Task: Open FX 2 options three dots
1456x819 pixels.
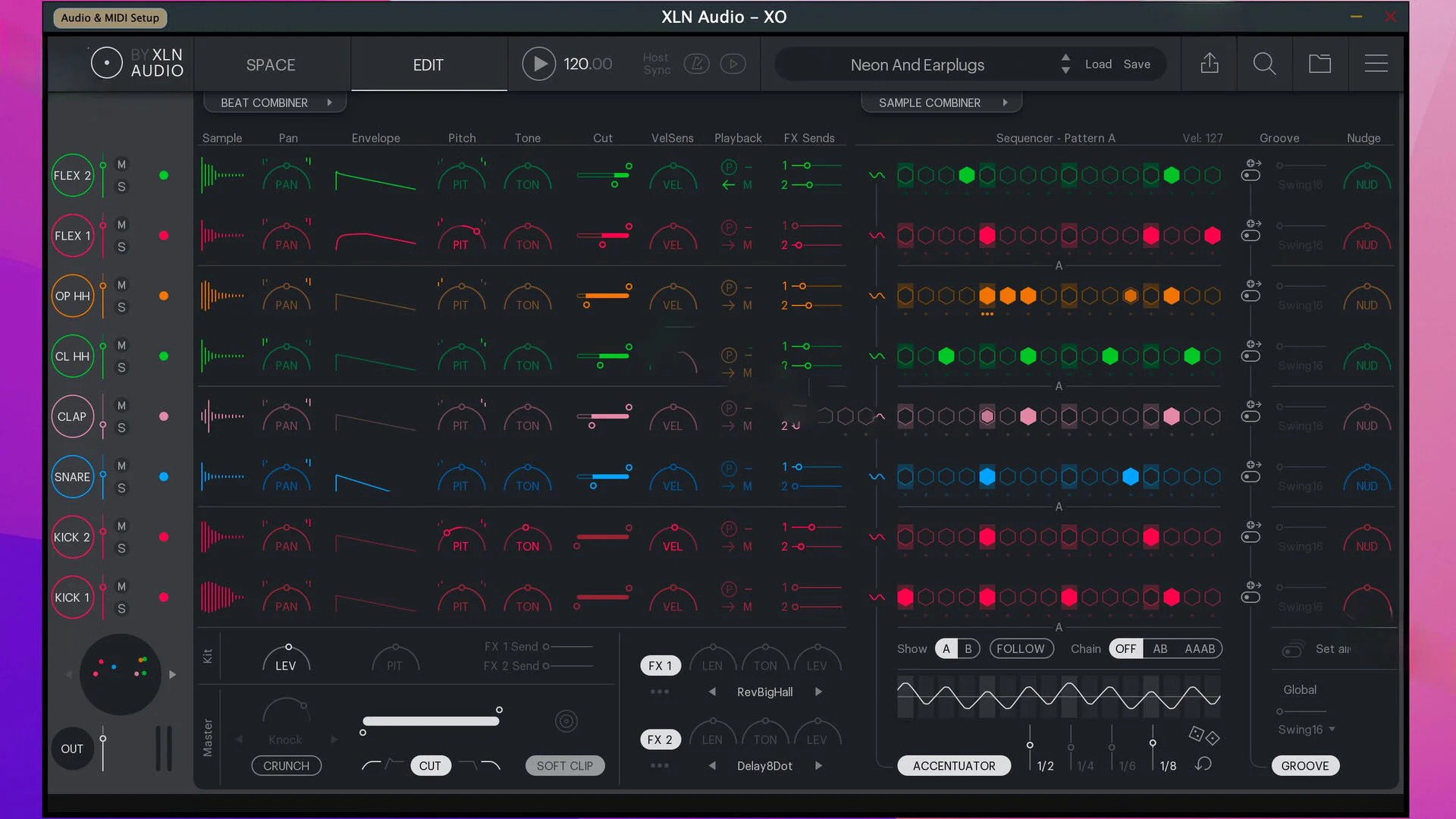Action: pyautogui.click(x=659, y=766)
